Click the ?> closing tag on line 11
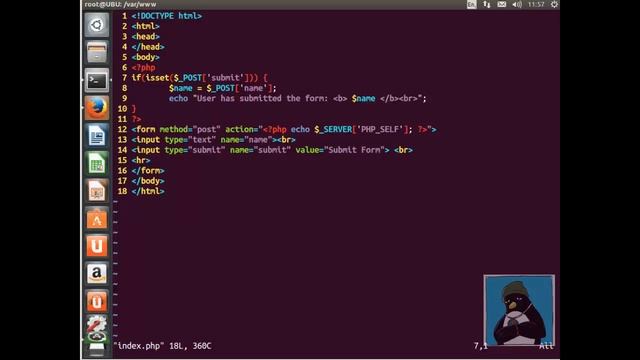The image size is (640, 360). 136,119
